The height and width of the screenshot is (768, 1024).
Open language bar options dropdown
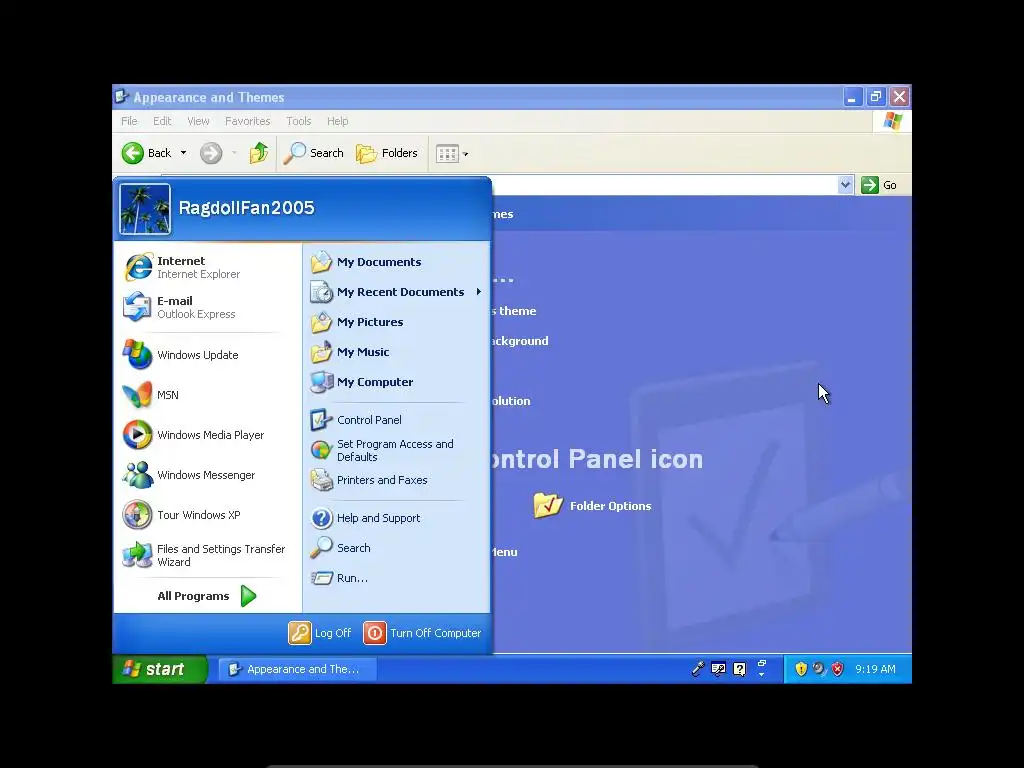761,674
